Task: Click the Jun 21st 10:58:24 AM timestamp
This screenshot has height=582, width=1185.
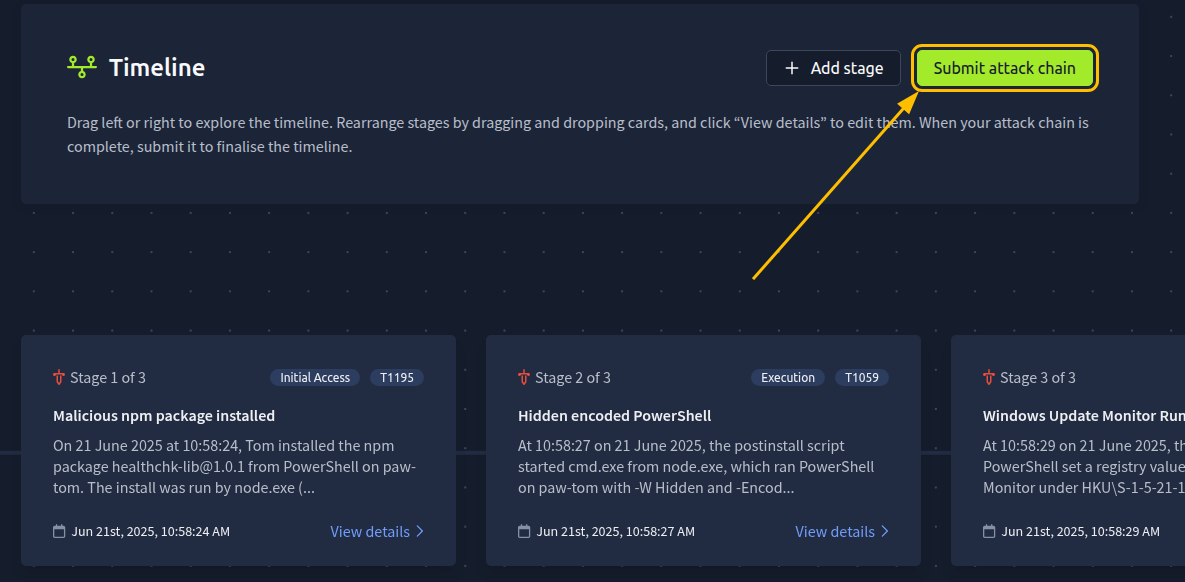Action: tap(150, 531)
